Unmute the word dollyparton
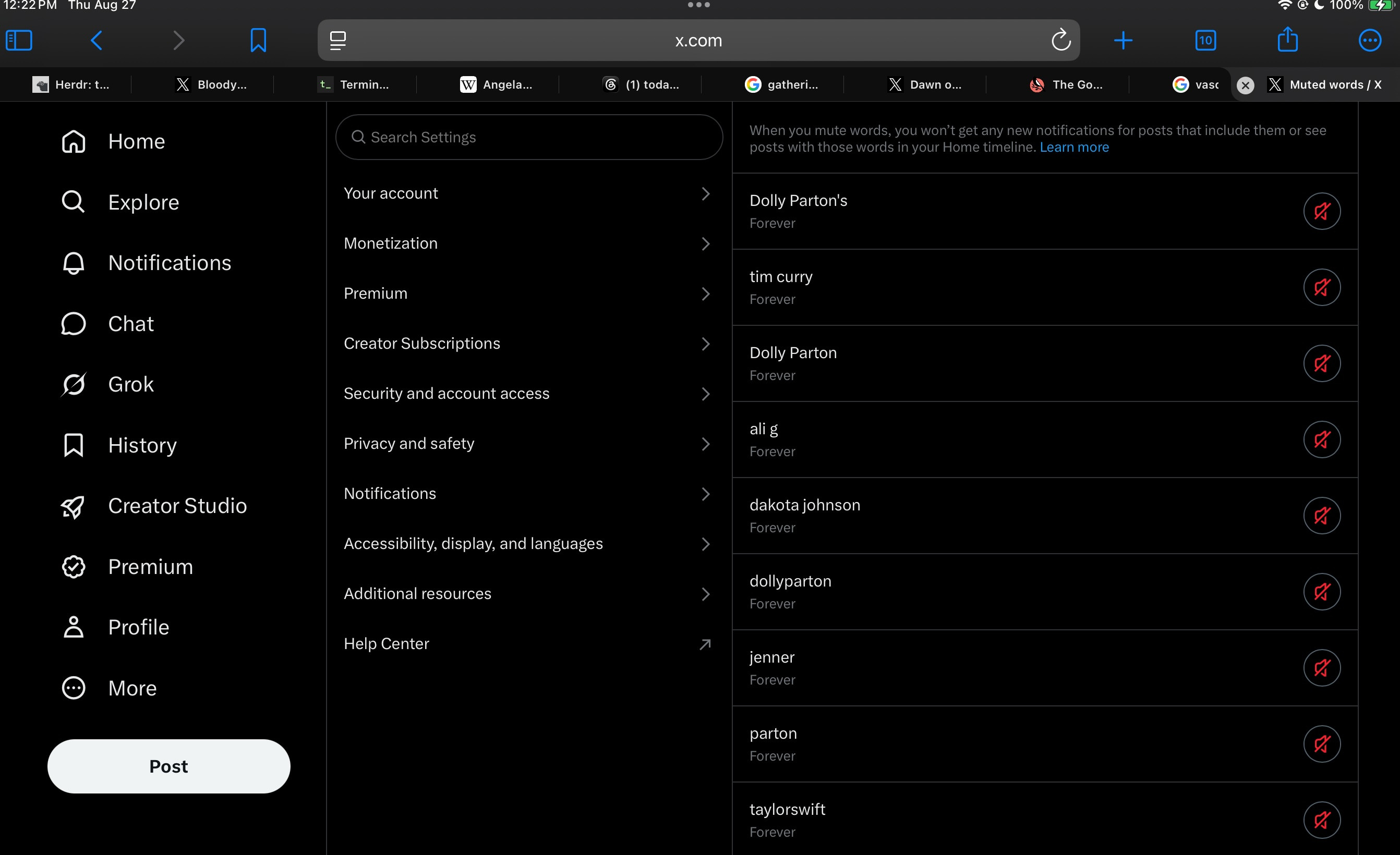This screenshot has width=1400, height=855. (x=1322, y=592)
